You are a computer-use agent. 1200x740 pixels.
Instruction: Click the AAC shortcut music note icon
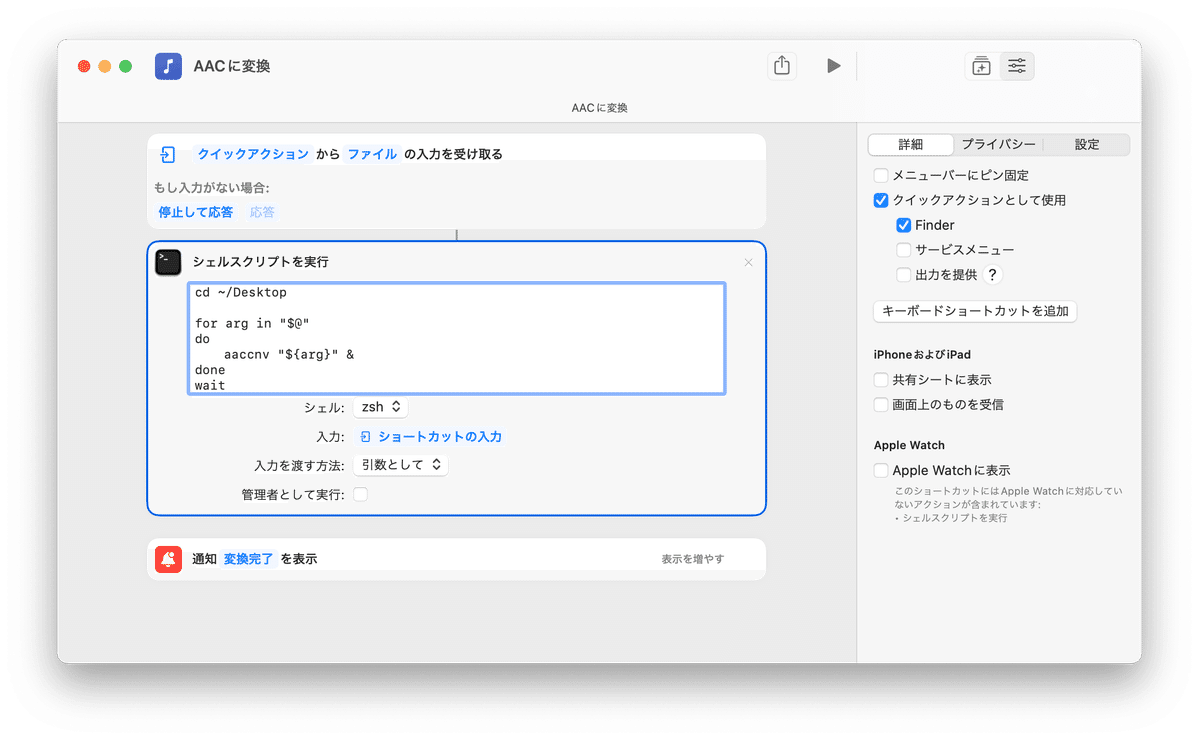(168, 66)
